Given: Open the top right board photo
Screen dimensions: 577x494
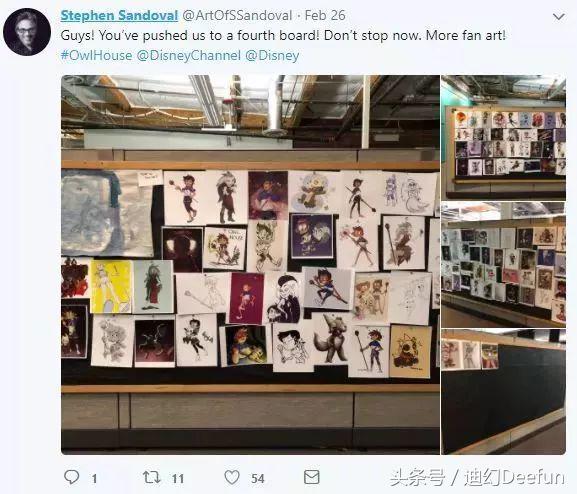Looking at the screenshot, I should point(503,137).
